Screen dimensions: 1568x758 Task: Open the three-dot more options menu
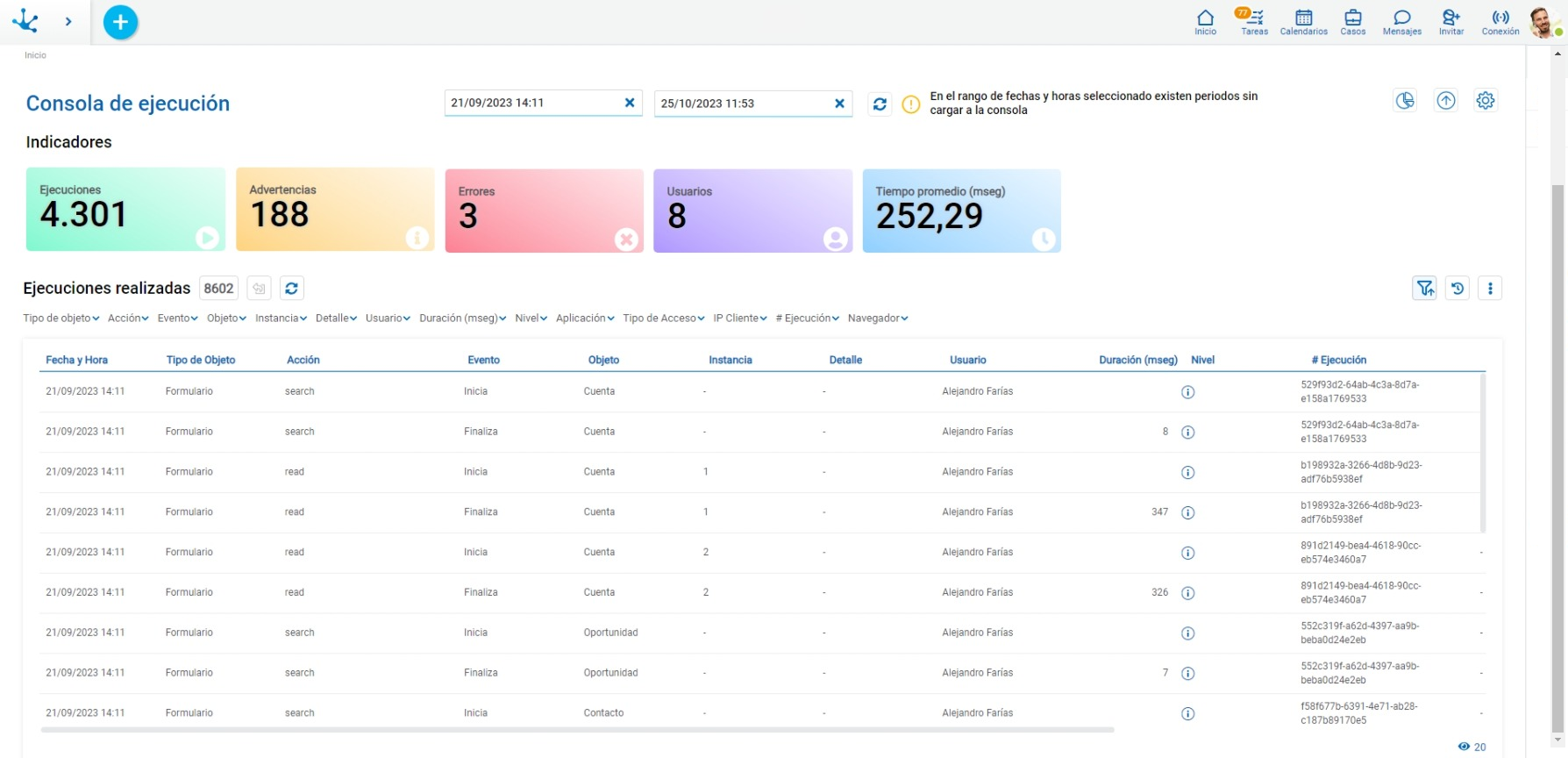[1490, 288]
